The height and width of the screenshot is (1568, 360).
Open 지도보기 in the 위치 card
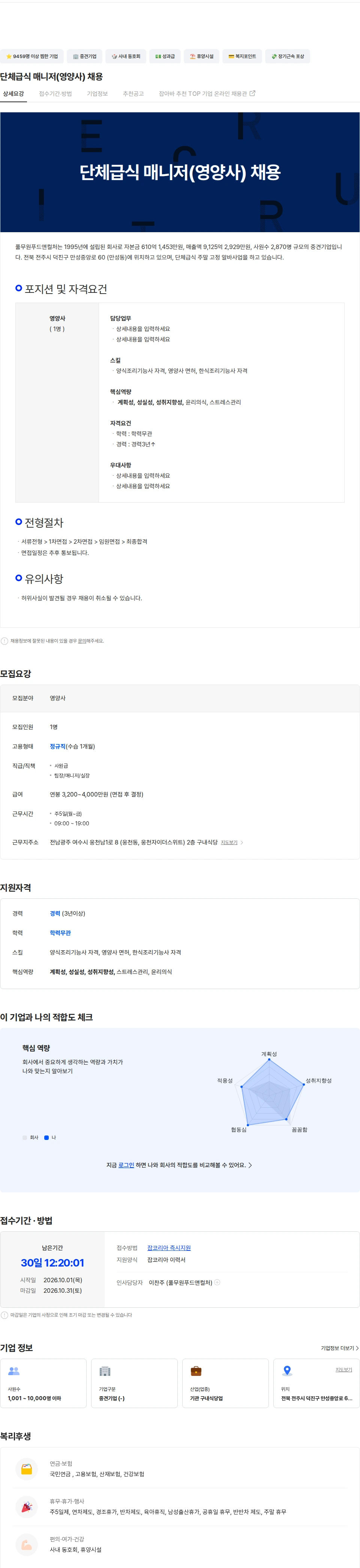tap(343, 1370)
